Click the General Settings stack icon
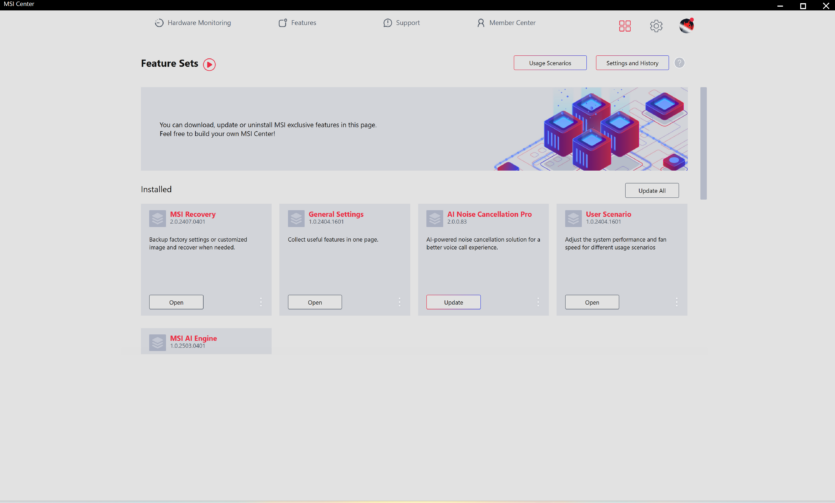This screenshot has height=503, width=835. pyautogui.click(x=296, y=218)
